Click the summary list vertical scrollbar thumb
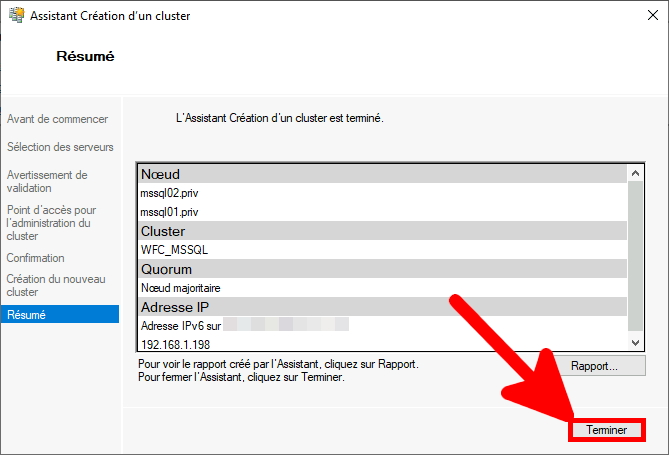The image size is (669, 455). coord(635,256)
